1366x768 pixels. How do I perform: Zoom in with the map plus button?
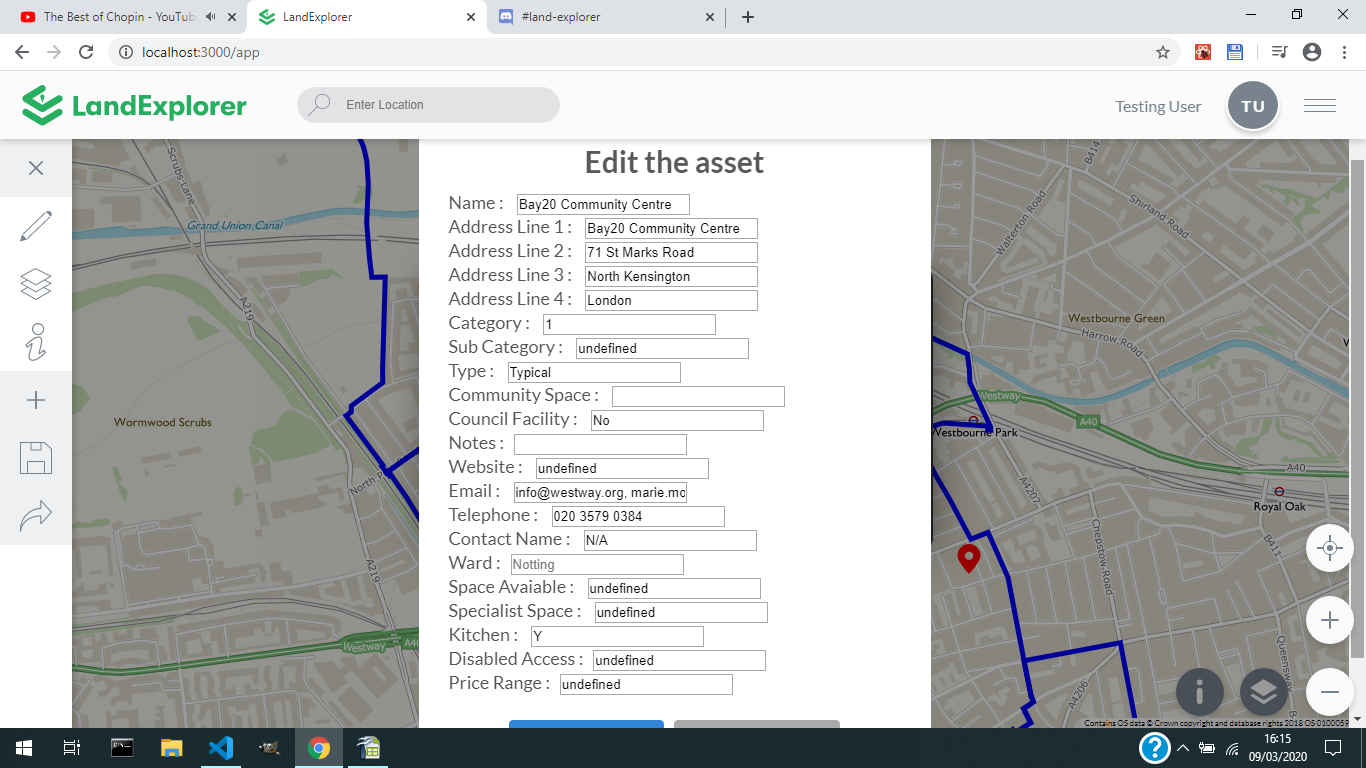pos(1329,620)
